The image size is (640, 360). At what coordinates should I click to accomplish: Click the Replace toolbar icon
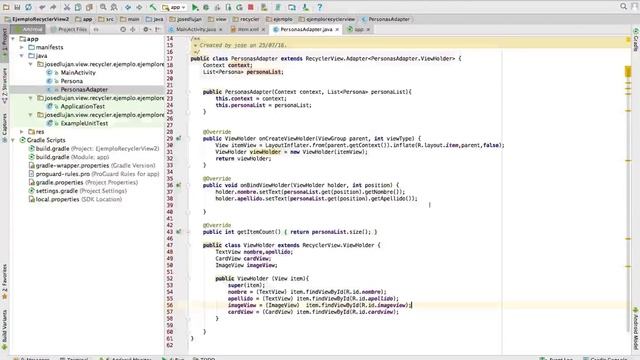[114, 7]
